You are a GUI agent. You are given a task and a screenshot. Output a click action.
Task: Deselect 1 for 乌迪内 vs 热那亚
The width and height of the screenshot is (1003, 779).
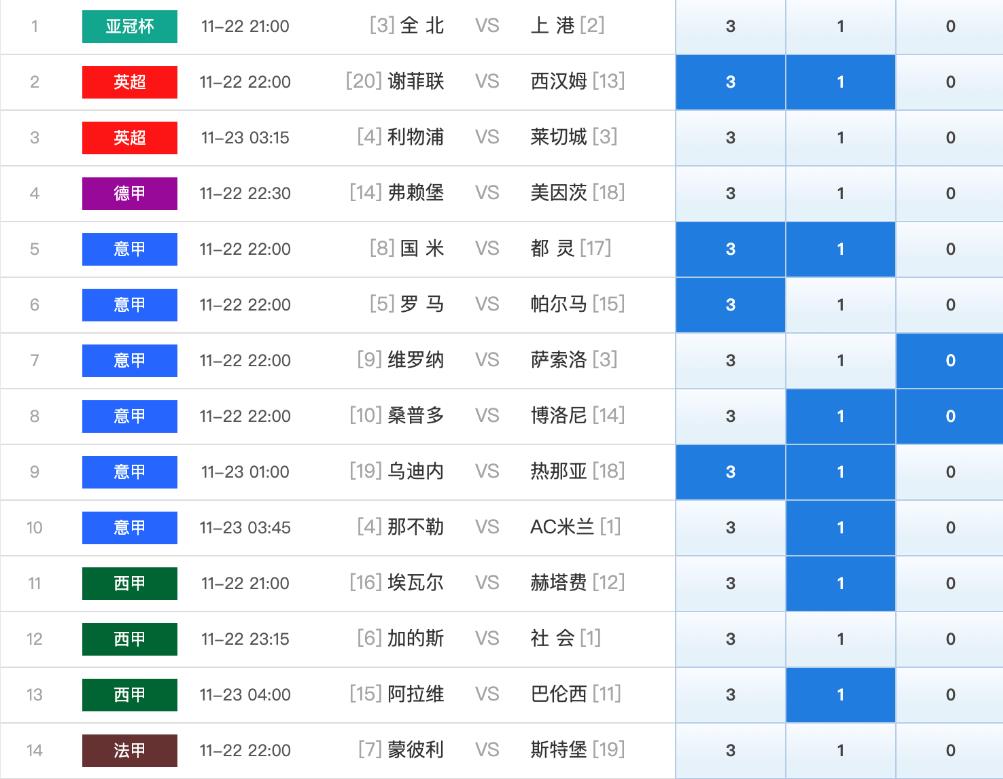tap(841, 471)
